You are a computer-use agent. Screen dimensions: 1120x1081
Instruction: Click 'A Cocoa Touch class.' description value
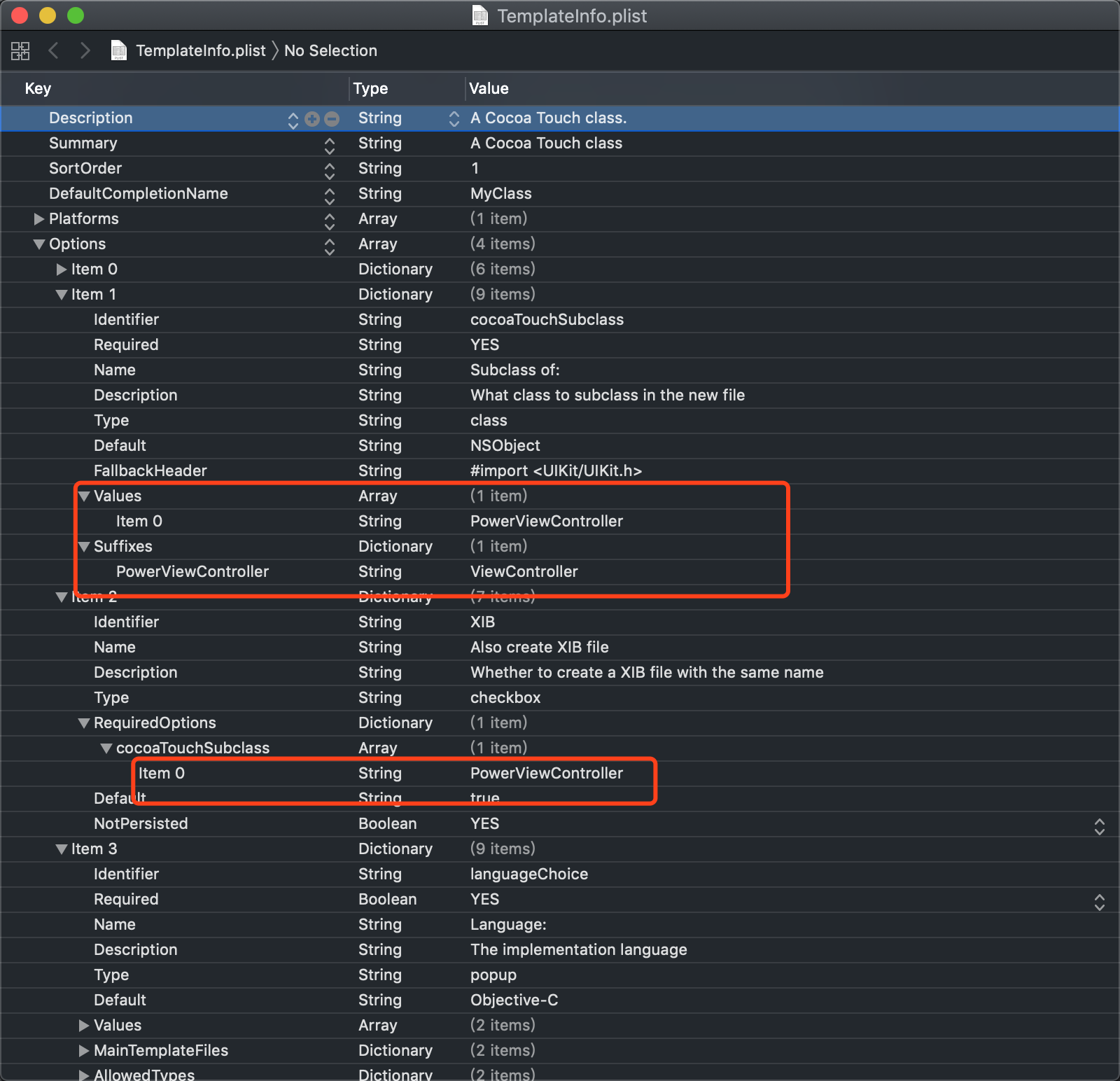point(549,118)
